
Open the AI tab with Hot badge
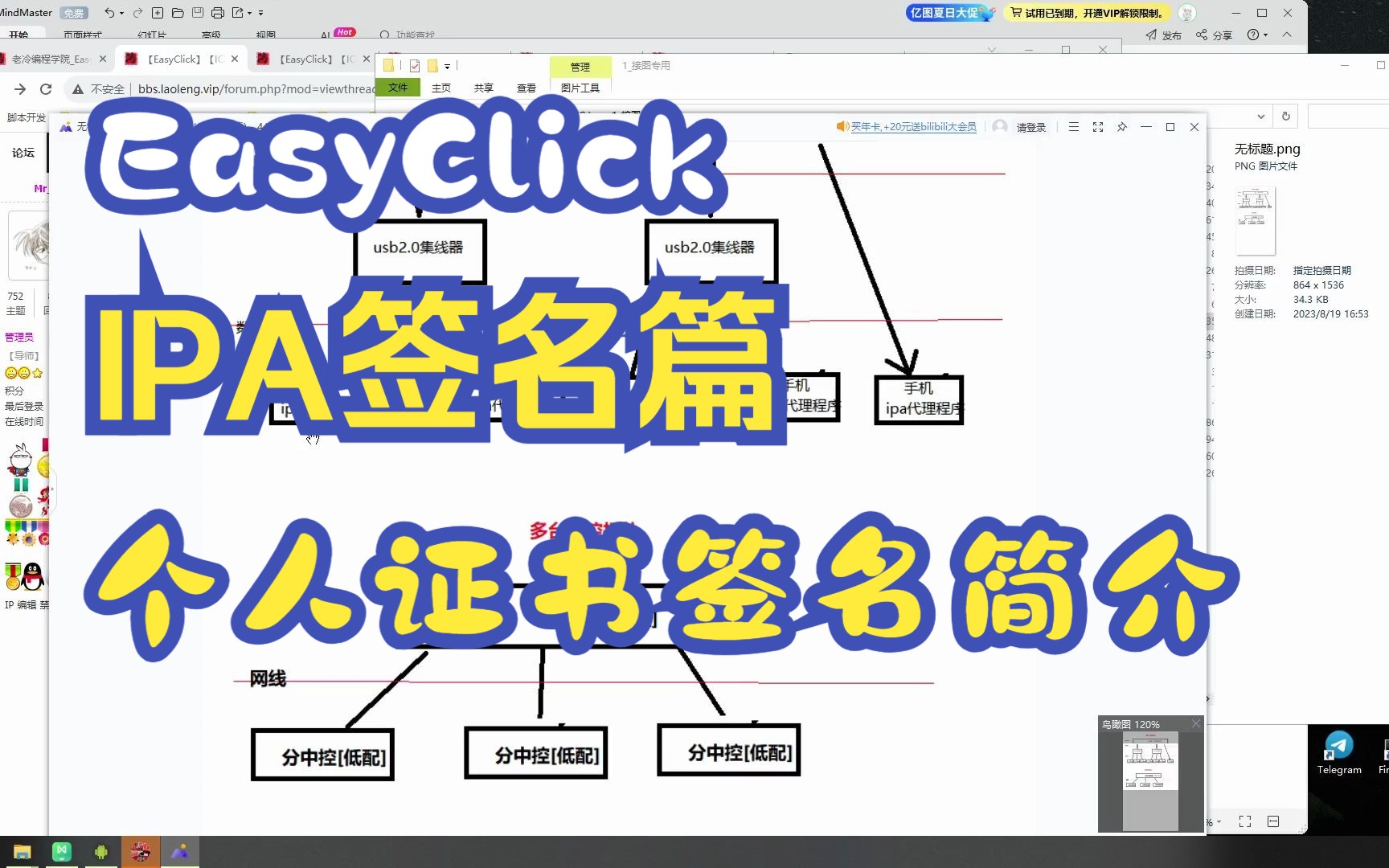coord(337,34)
